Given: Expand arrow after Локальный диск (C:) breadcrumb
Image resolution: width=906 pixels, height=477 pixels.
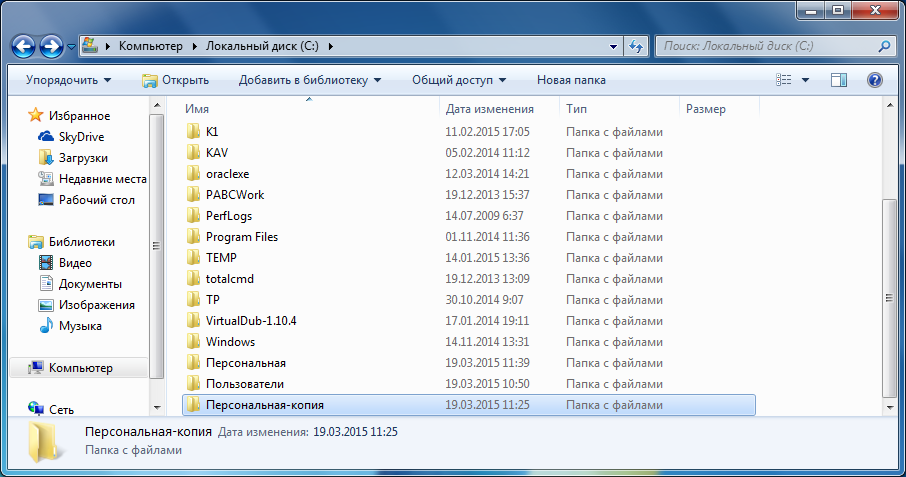Looking at the screenshot, I should (x=331, y=46).
